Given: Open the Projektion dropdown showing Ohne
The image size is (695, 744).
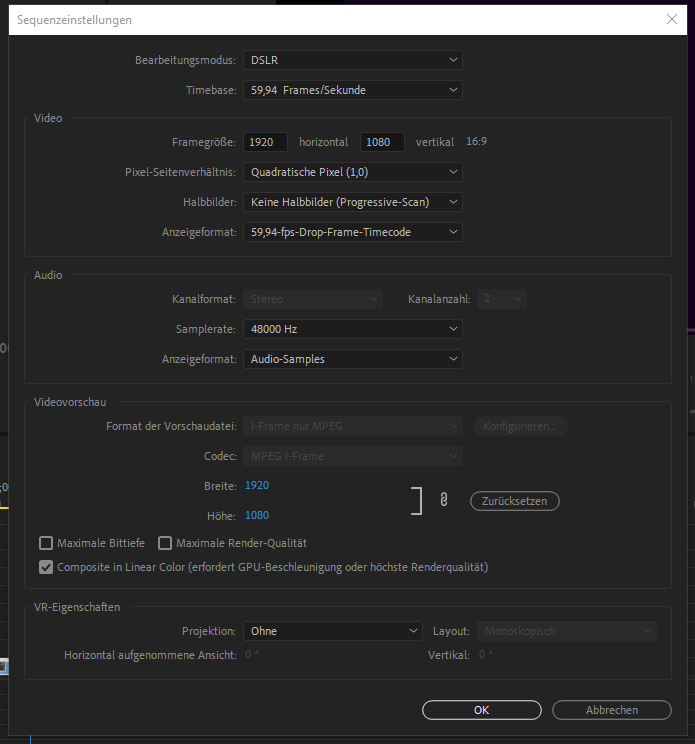Looking at the screenshot, I should click(x=333, y=631).
